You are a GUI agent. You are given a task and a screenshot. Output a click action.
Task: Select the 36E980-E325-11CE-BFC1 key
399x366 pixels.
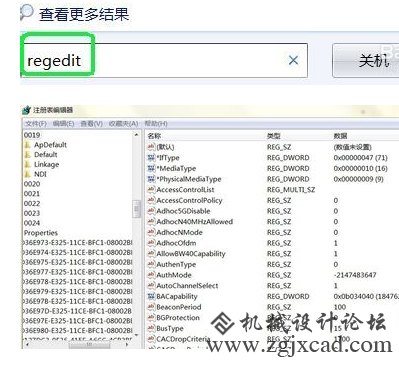click(x=77, y=330)
